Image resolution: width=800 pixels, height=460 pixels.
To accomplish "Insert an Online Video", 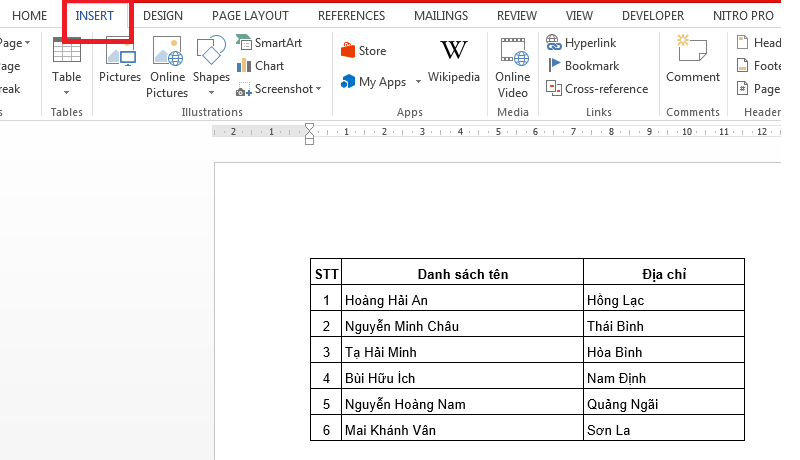I will (x=513, y=68).
